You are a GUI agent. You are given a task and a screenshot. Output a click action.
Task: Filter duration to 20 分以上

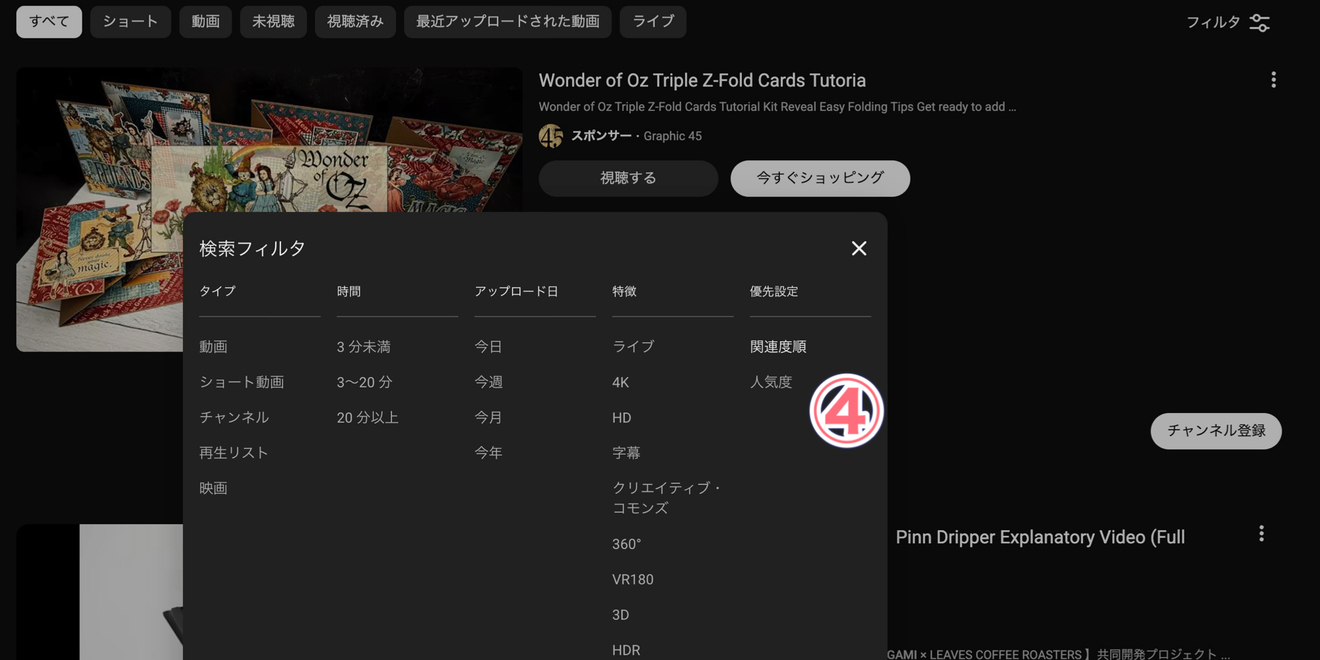tap(368, 417)
